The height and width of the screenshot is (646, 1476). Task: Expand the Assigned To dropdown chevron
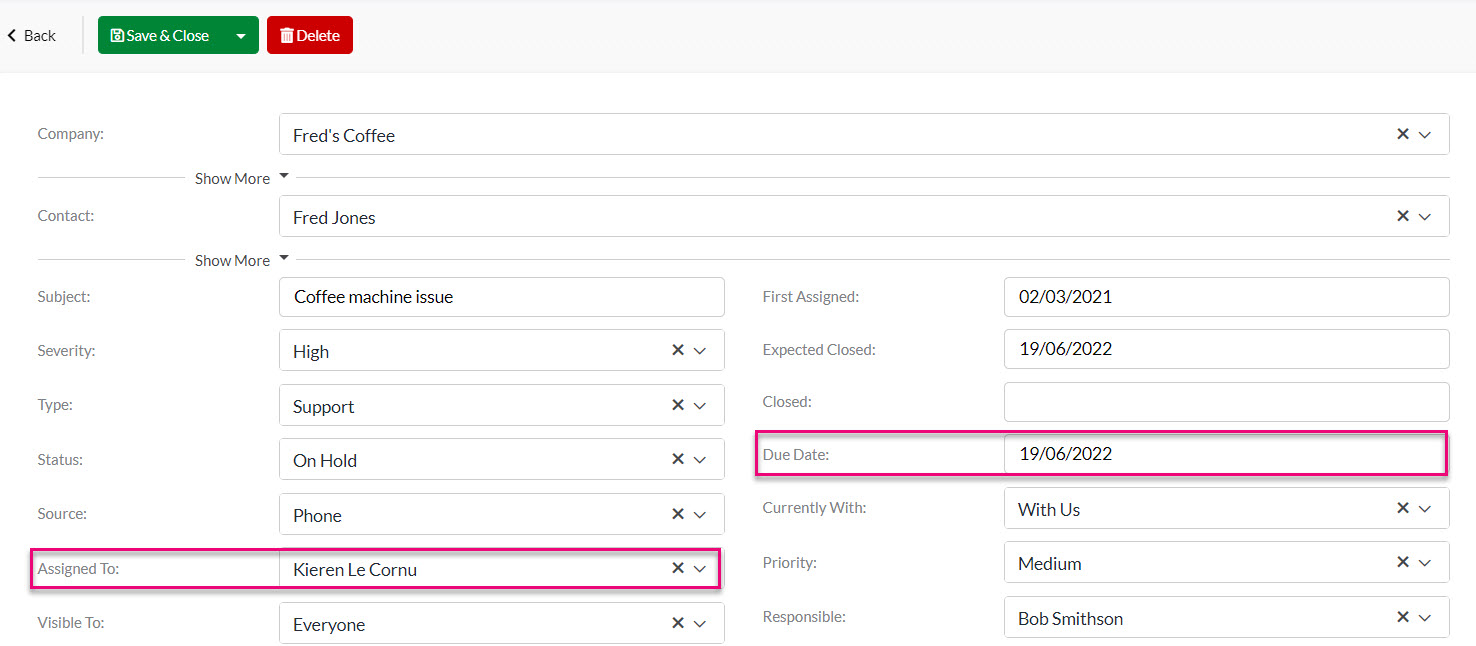(x=700, y=569)
